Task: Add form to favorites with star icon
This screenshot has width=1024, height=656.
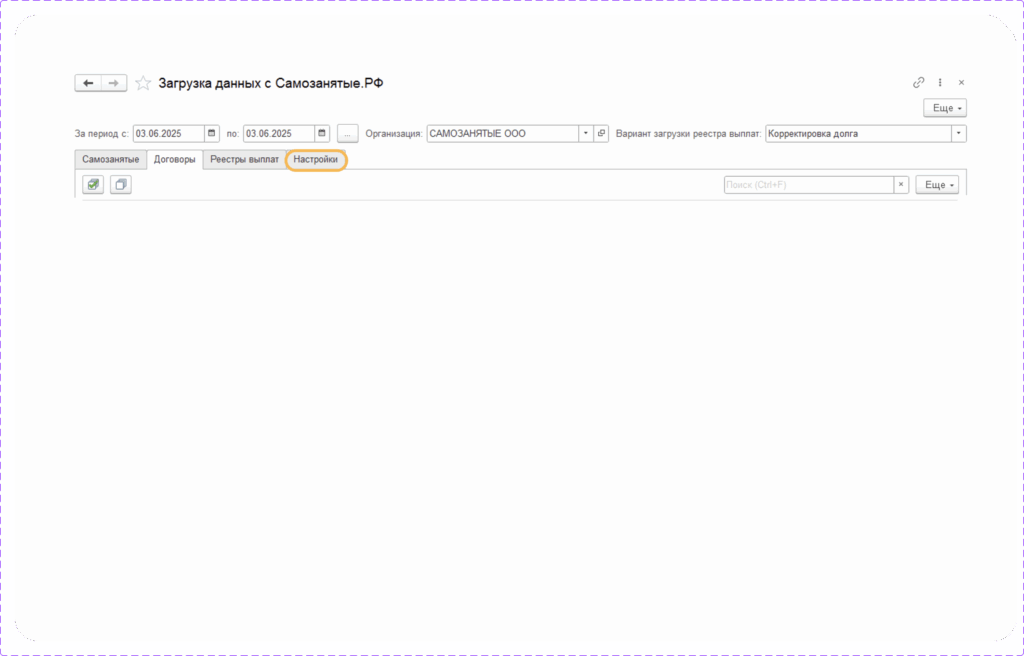Action: point(143,83)
